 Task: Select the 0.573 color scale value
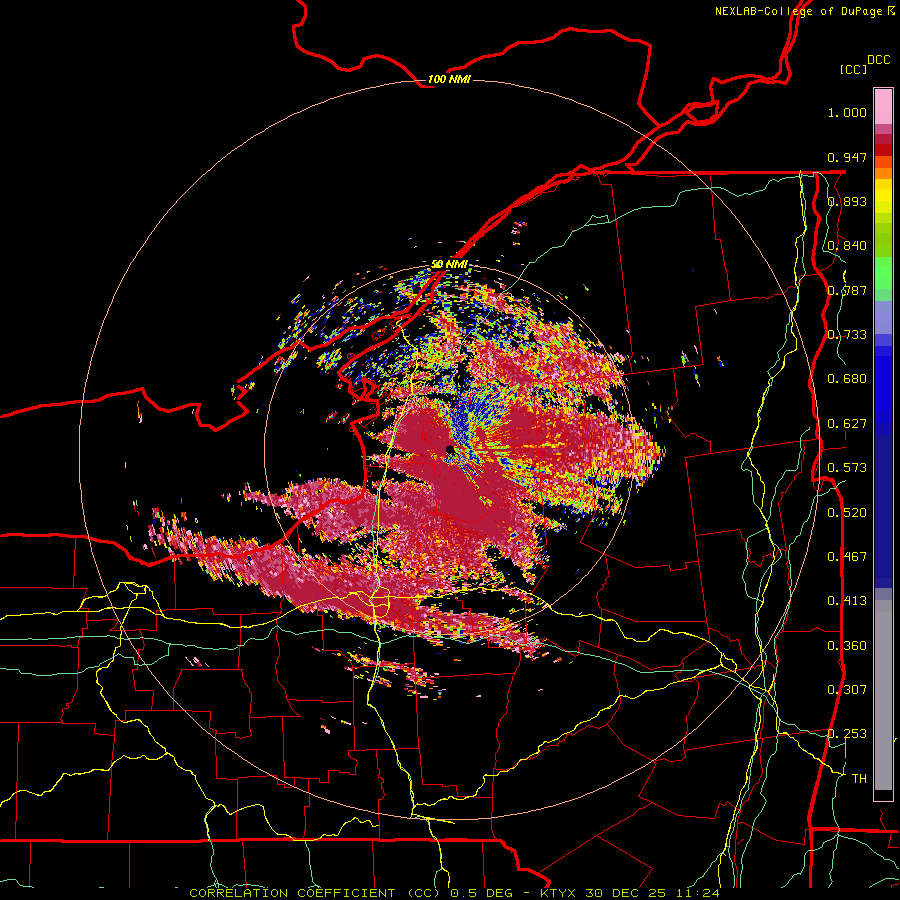click(x=847, y=468)
